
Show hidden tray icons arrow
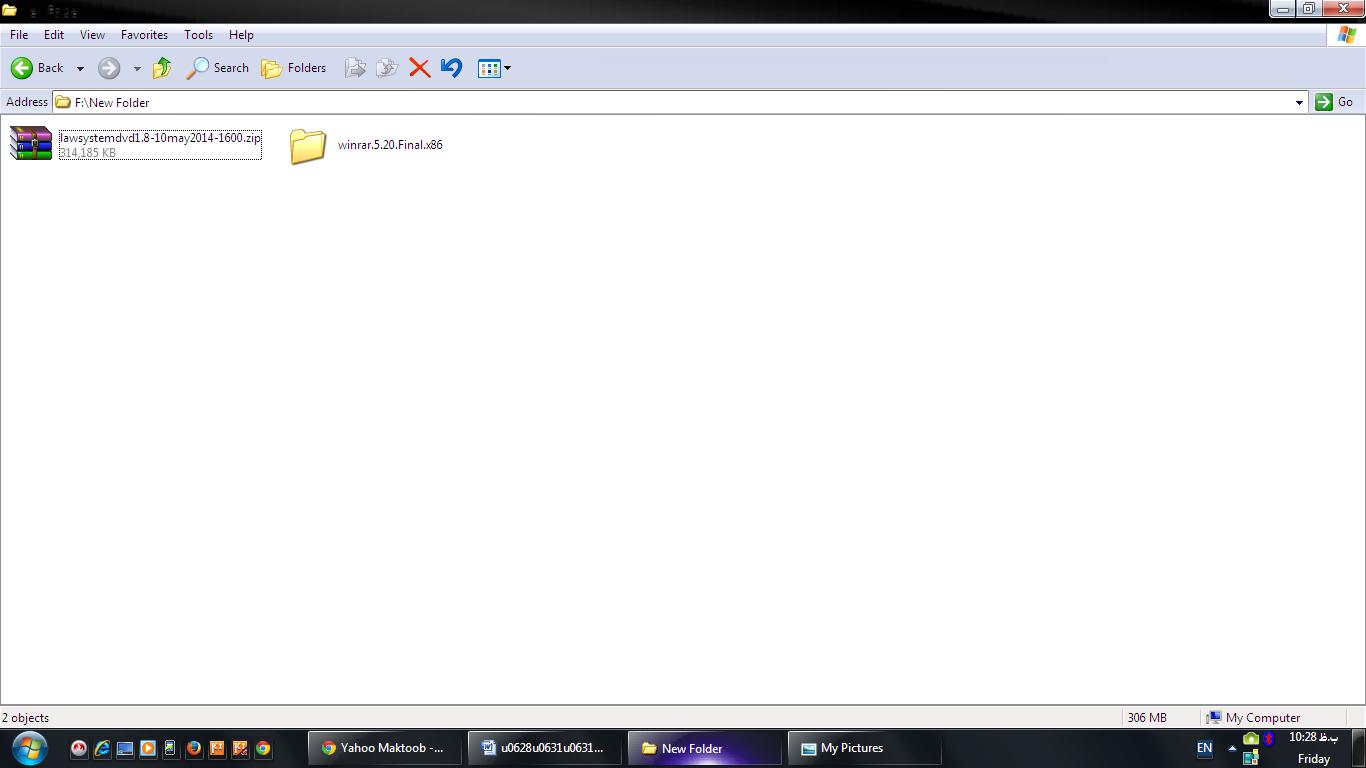[1232, 748]
